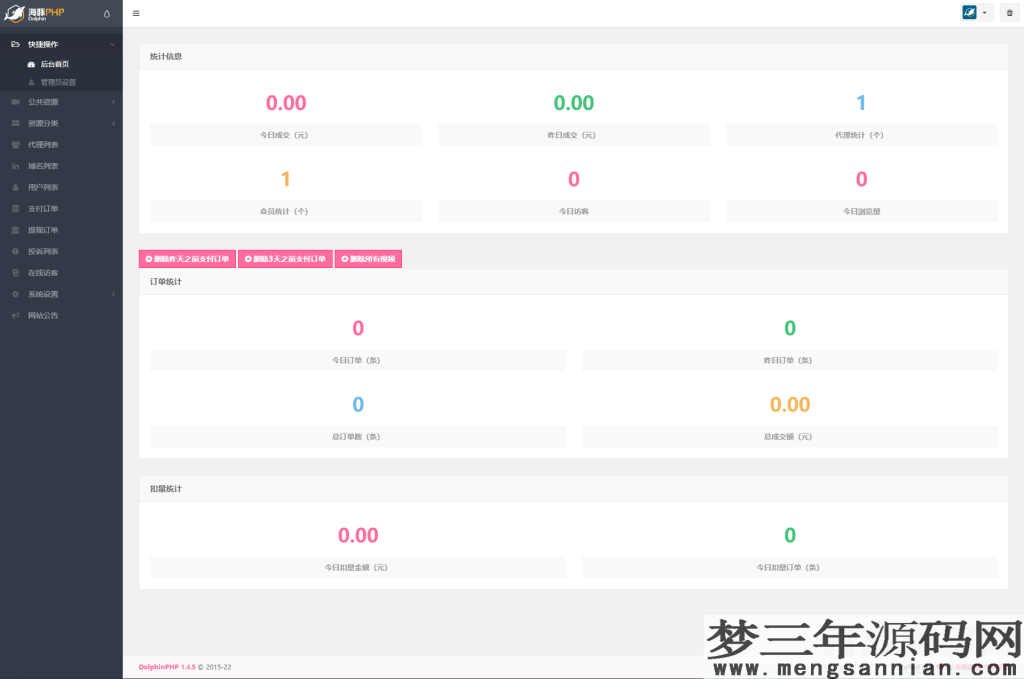Select the 支付订单 card icon in sidebar

point(15,208)
